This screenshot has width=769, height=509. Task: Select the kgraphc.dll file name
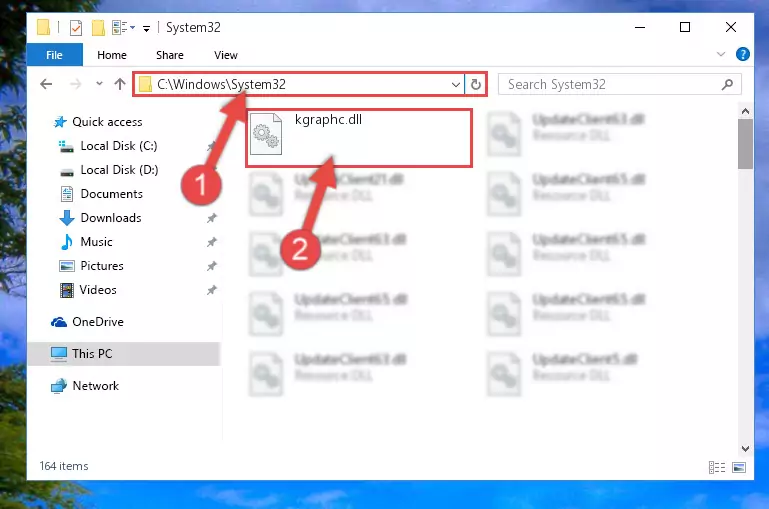pos(328,120)
